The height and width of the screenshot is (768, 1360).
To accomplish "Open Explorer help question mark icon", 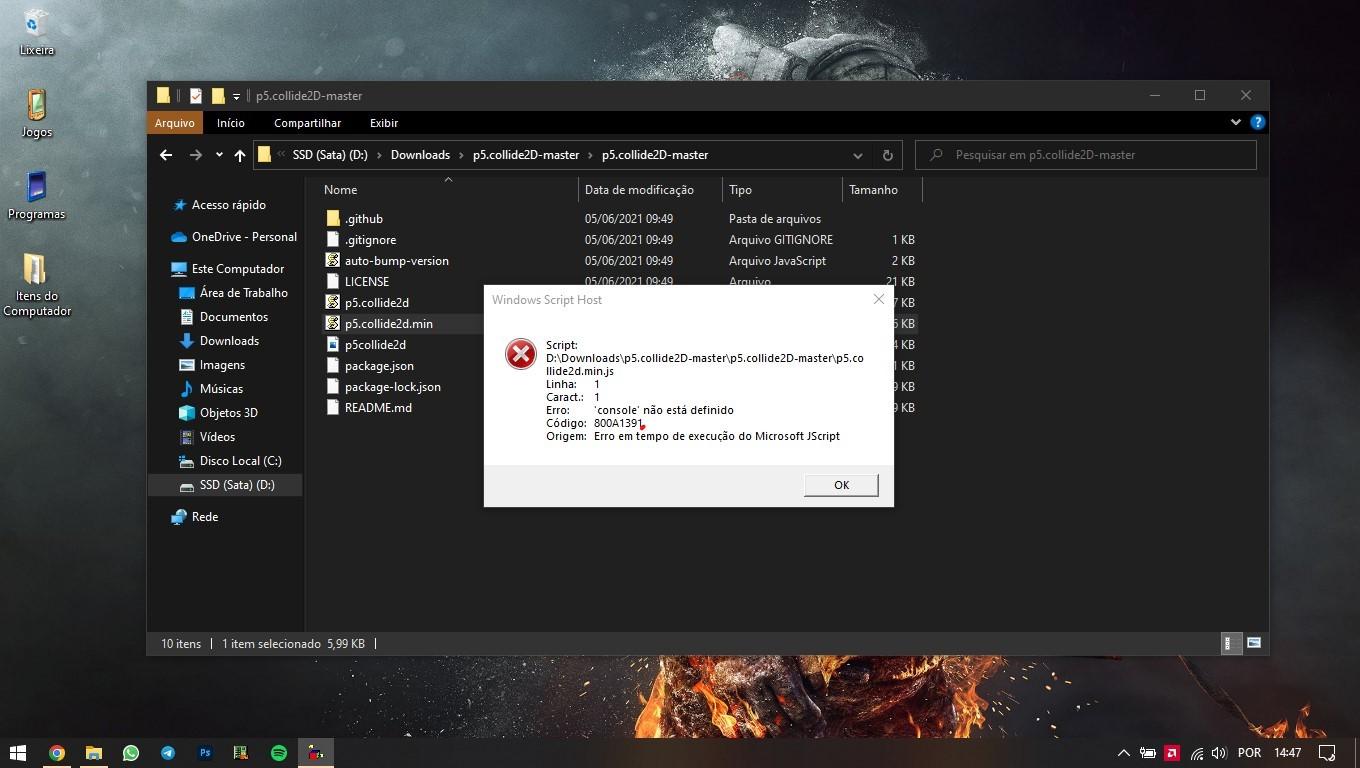I will (1257, 122).
